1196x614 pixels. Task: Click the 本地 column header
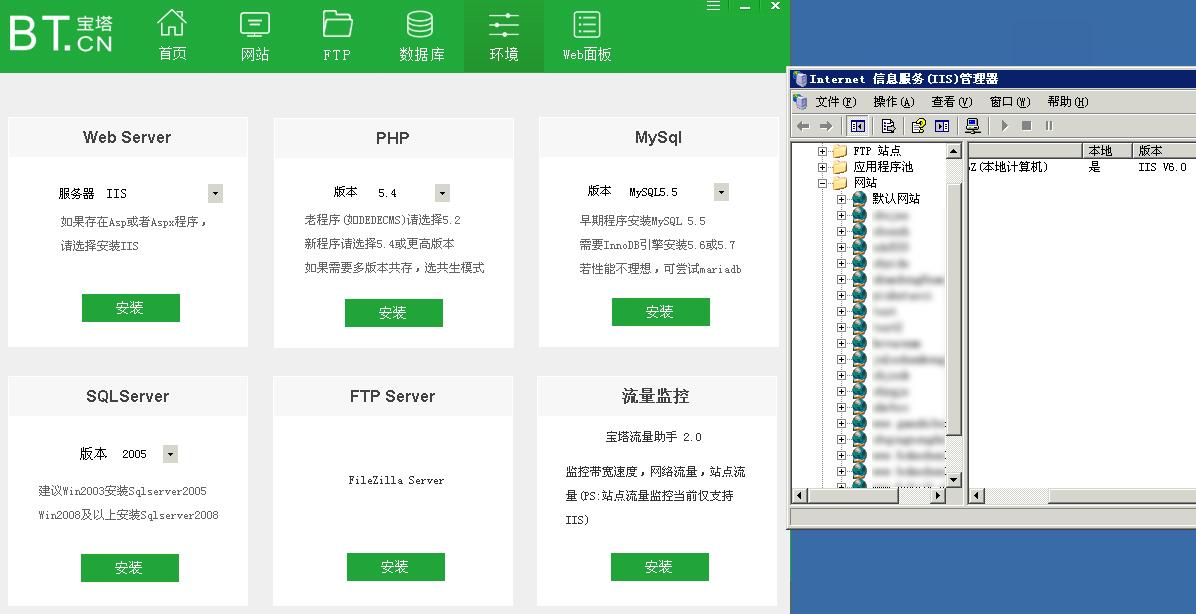(1106, 150)
